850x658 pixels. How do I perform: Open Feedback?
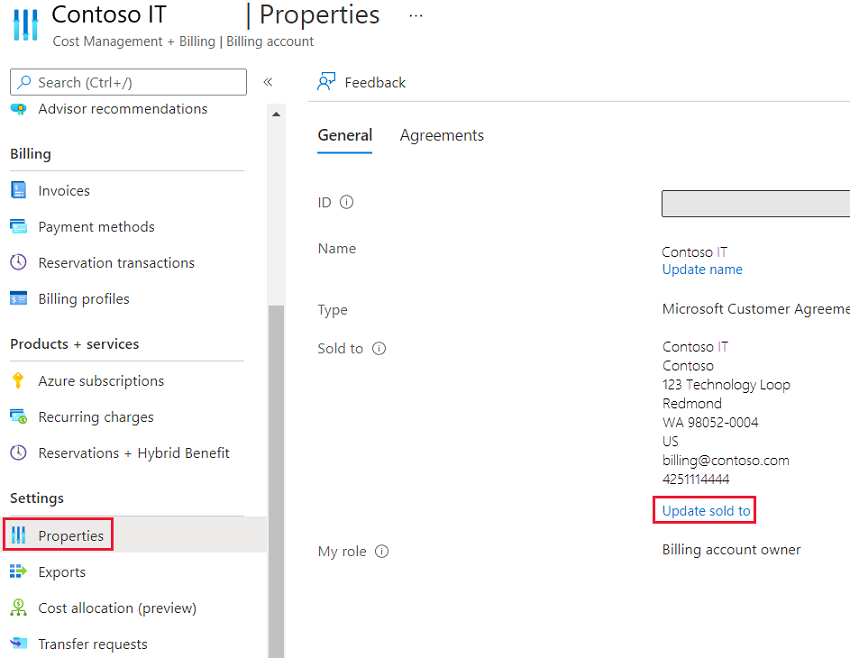click(375, 82)
